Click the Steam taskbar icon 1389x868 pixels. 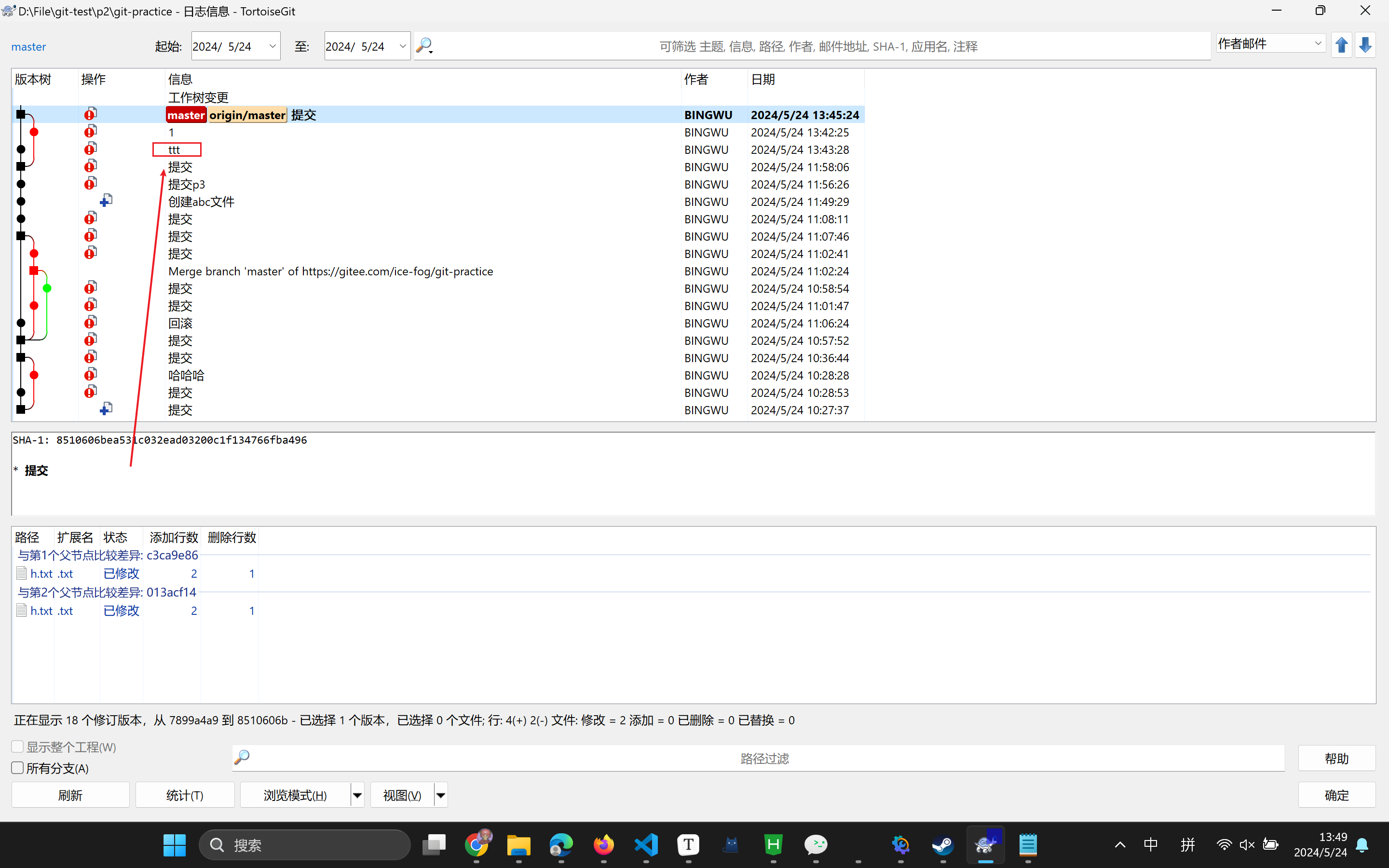click(x=942, y=844)
